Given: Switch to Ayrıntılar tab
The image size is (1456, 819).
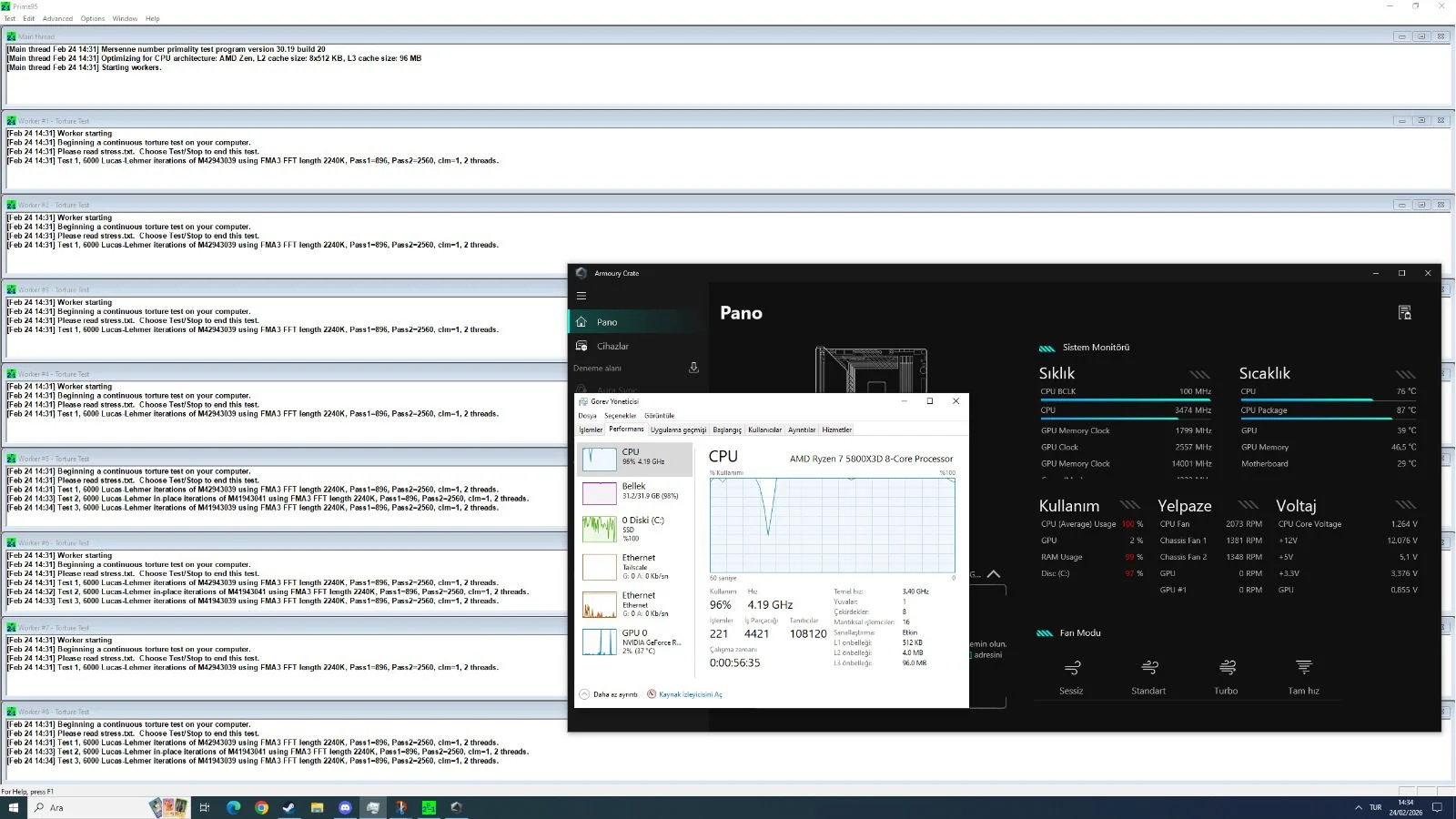Looking at the screenshot, I should 802,430.
